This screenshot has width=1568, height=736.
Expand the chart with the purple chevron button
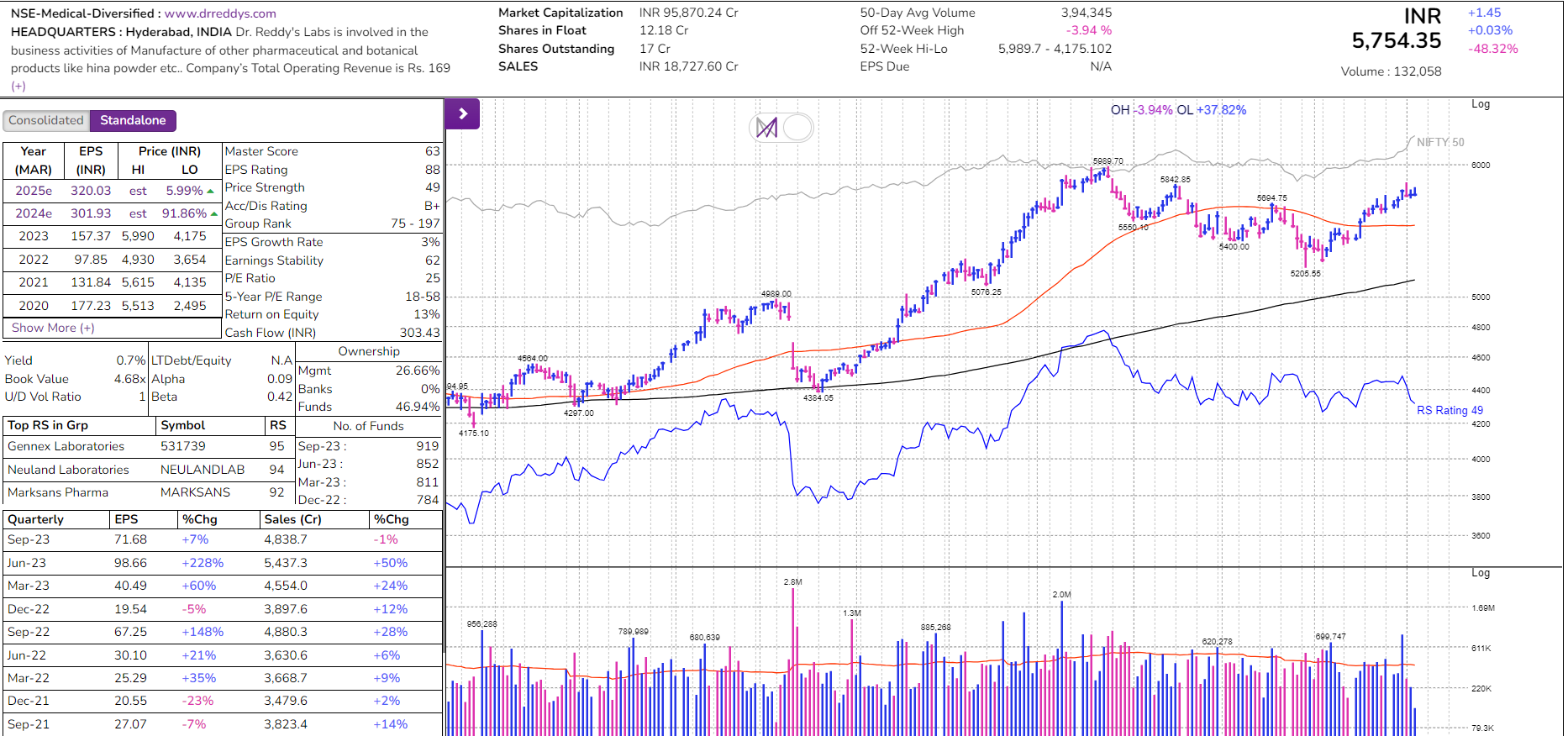tap(462, 113)
